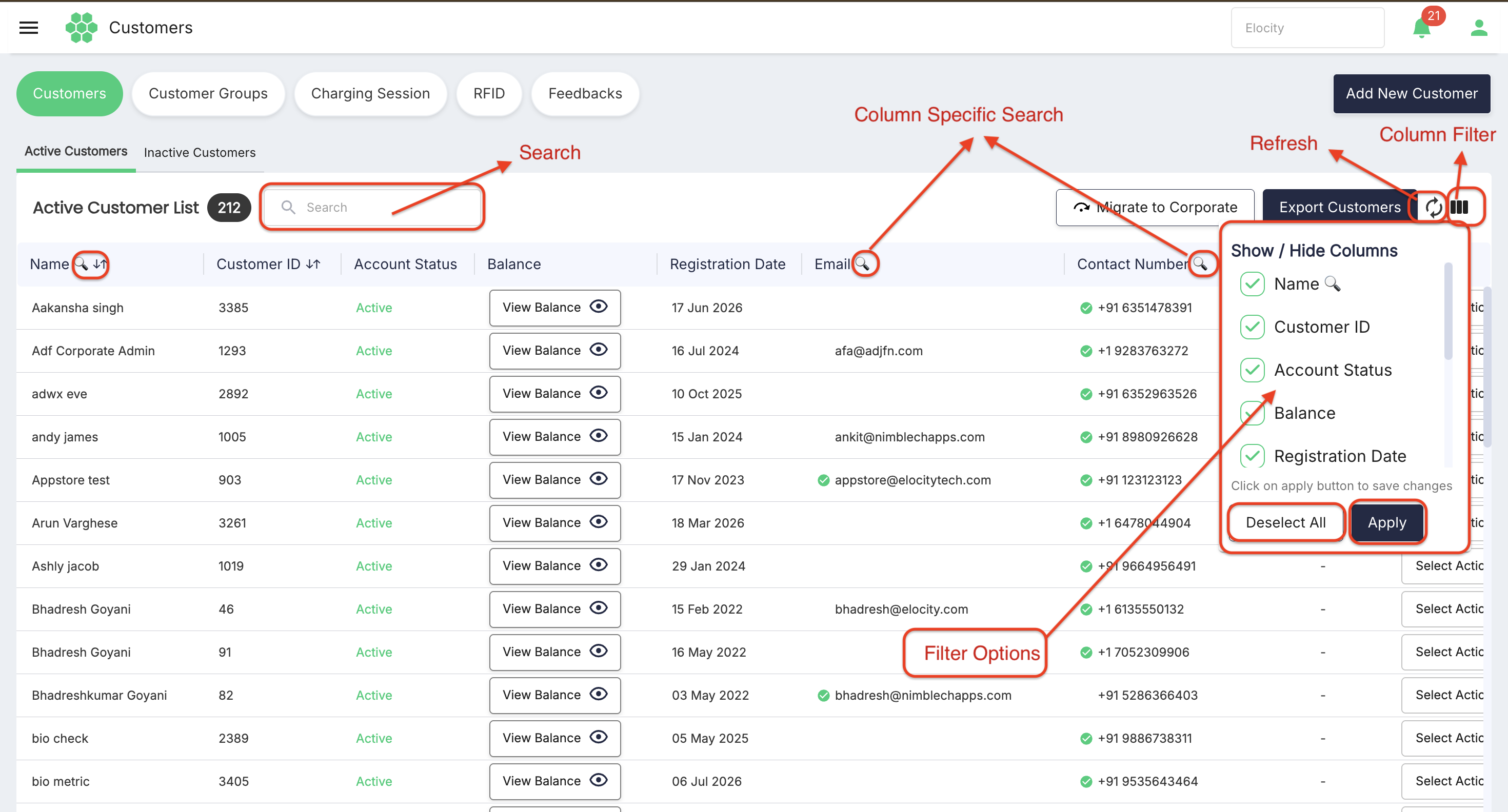Sort by Customer ID arrows

[314, 264]
